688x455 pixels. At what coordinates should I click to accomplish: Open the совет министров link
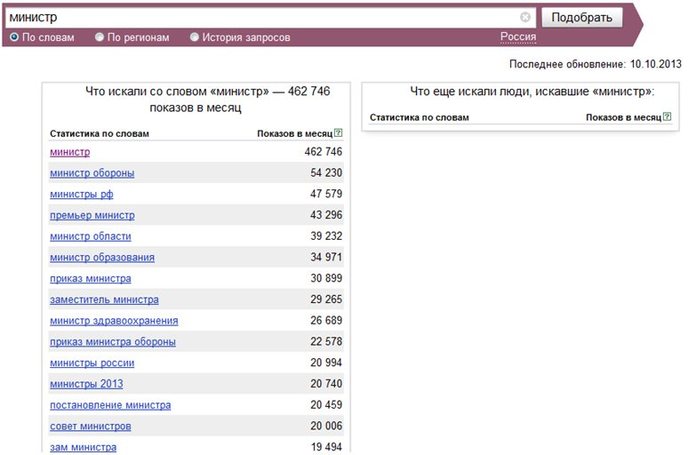(90, 426)
